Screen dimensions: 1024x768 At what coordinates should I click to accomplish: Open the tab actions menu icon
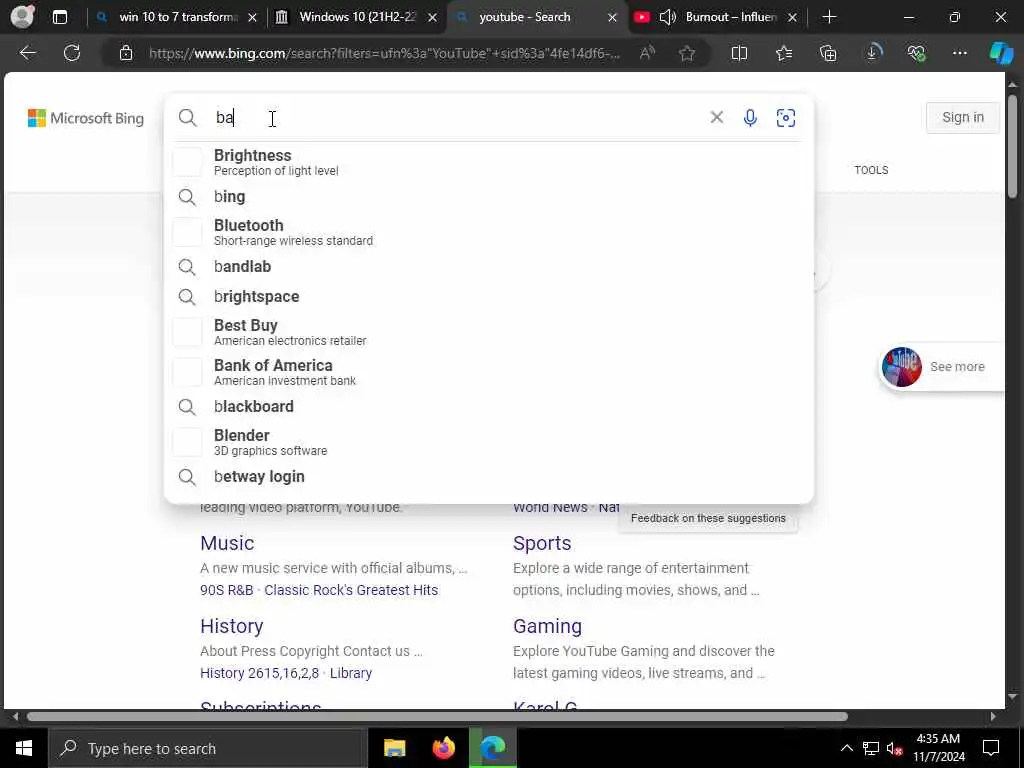coord(60,18)
